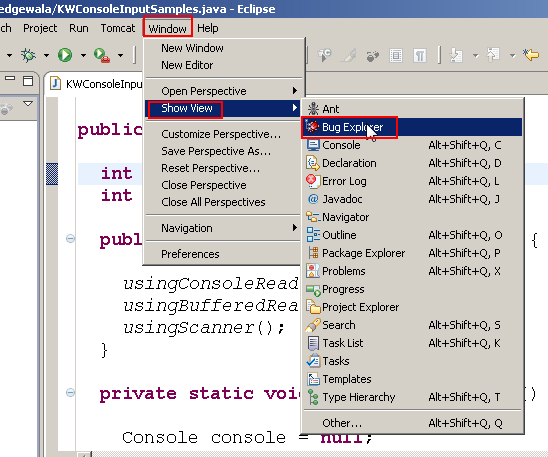
Task: Open the Bug Explorer view
Action: point(413,127)
